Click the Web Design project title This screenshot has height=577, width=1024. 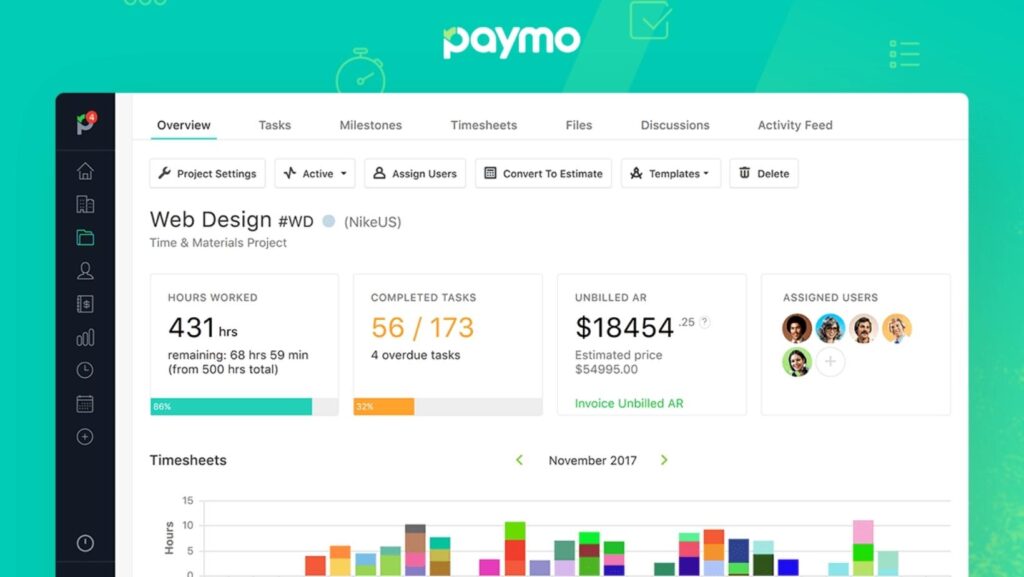tap(210, 220)
